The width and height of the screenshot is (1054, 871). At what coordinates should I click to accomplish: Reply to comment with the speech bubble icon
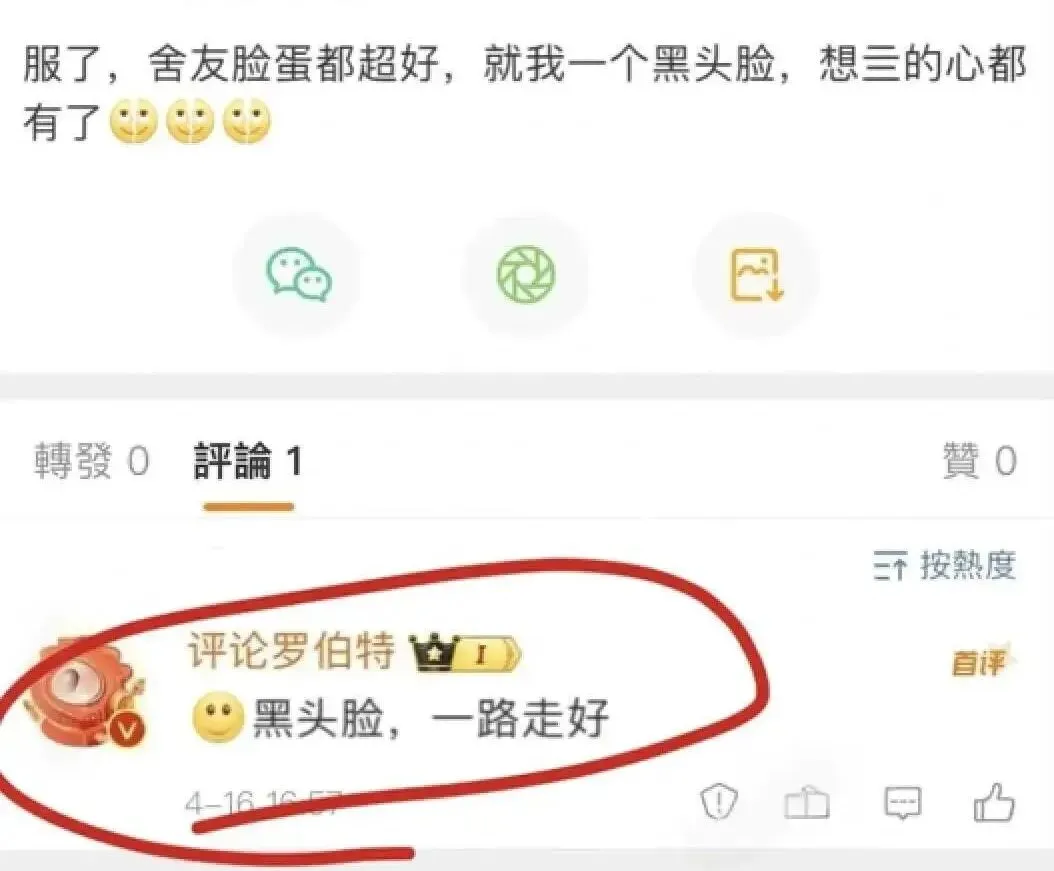[902, 802]
